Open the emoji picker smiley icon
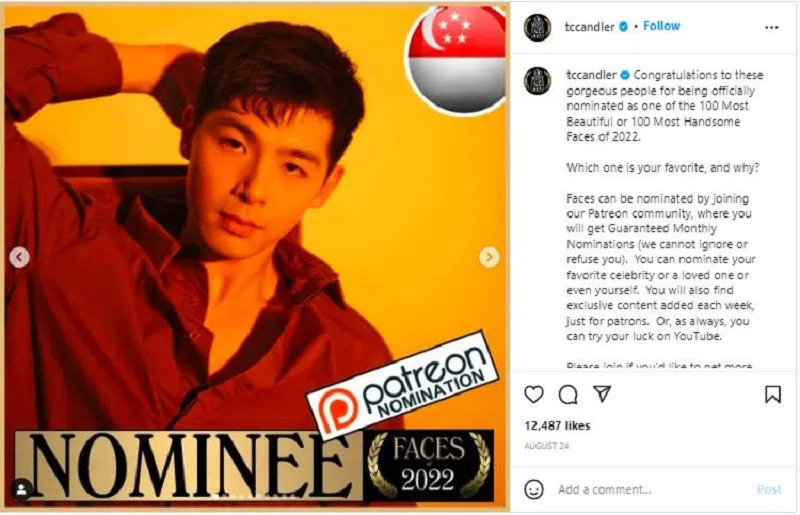 534,489
